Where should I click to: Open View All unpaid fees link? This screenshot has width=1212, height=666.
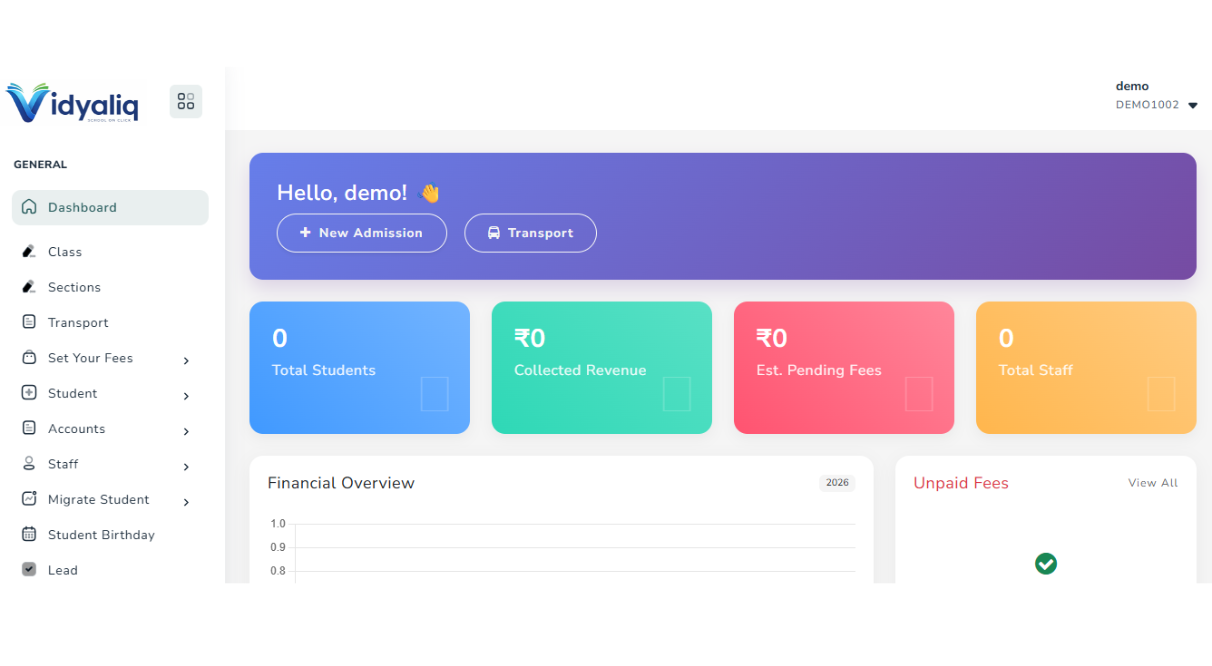[x=1153, y=483]
